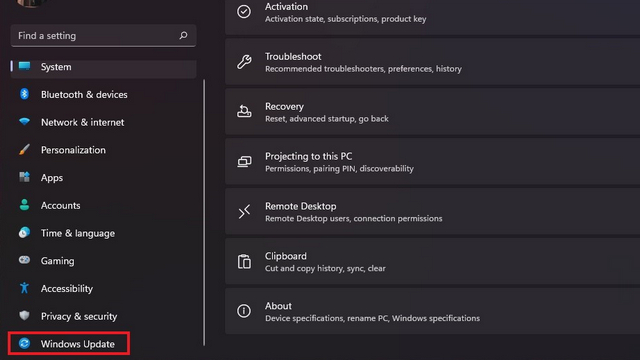Open the Apps sidebar icon

[x=24, y=177]
